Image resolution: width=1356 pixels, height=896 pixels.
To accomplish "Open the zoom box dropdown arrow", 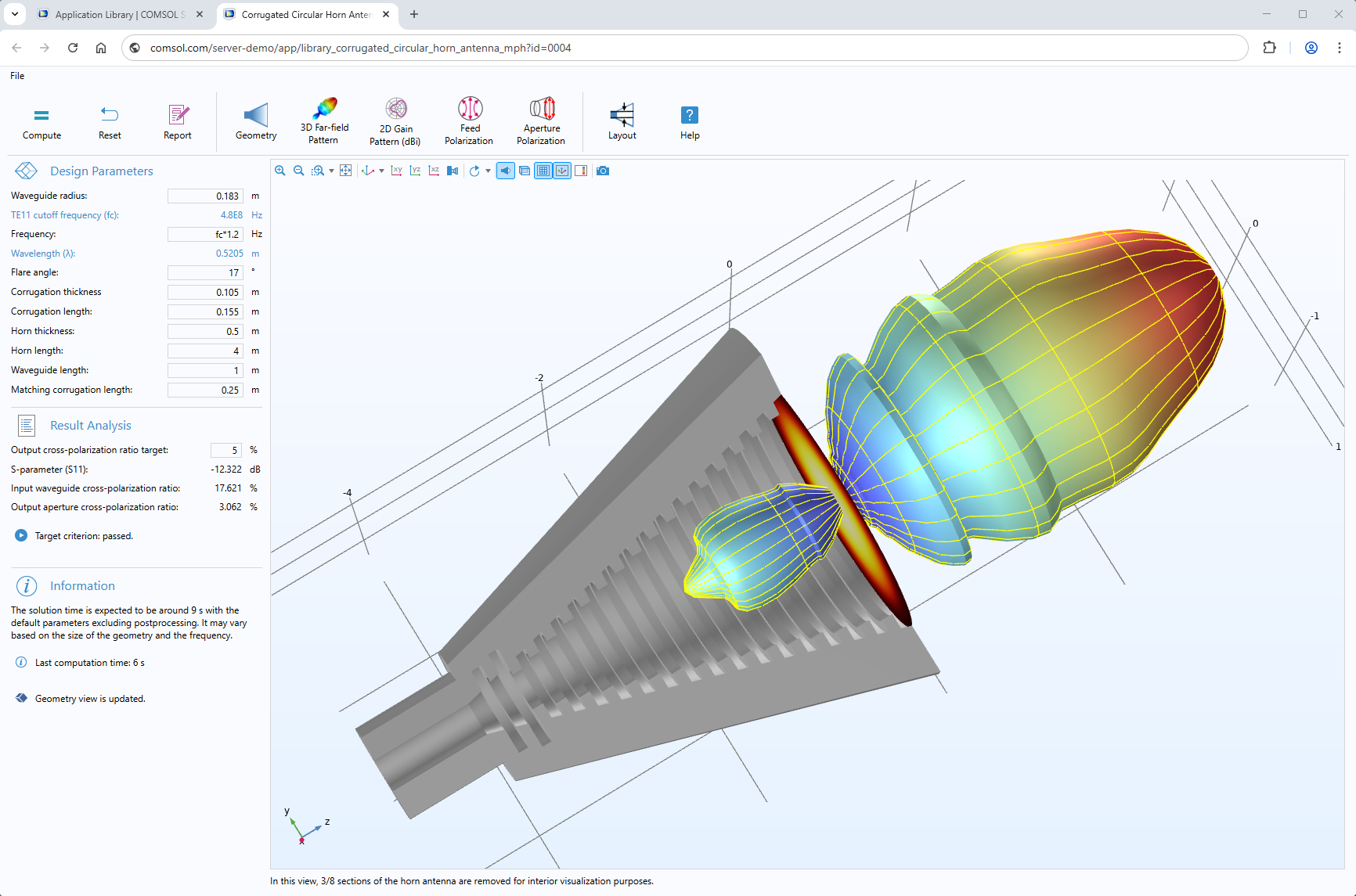I will (331, 171).
